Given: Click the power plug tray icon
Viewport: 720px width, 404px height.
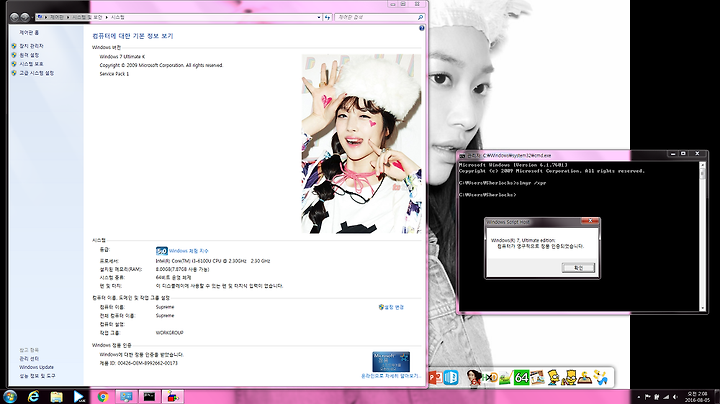Looking at the screenshot, I should (x=657, y=397).
